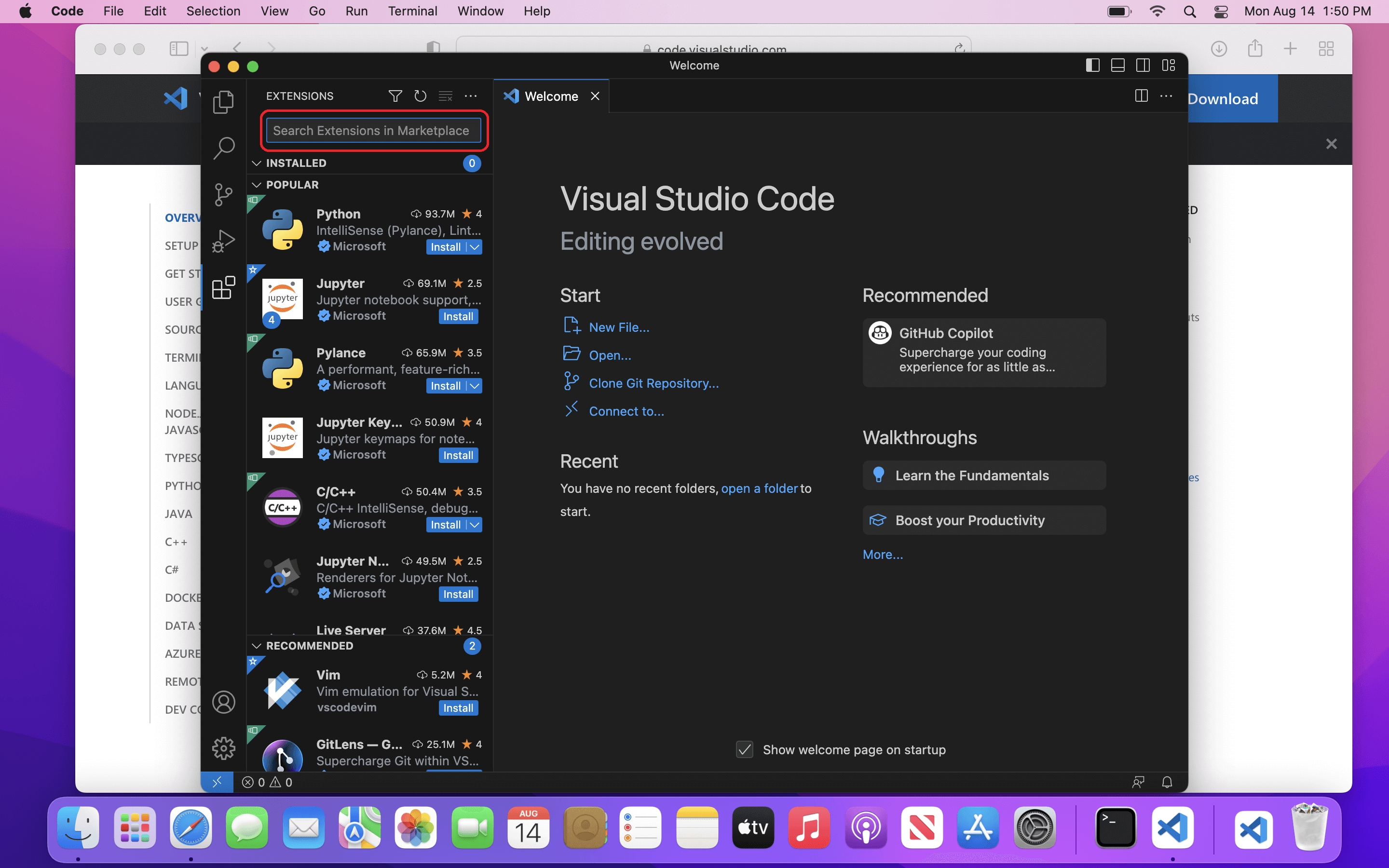
Task: Open the Run and Debug view
Action: click(x=223, y=241)
